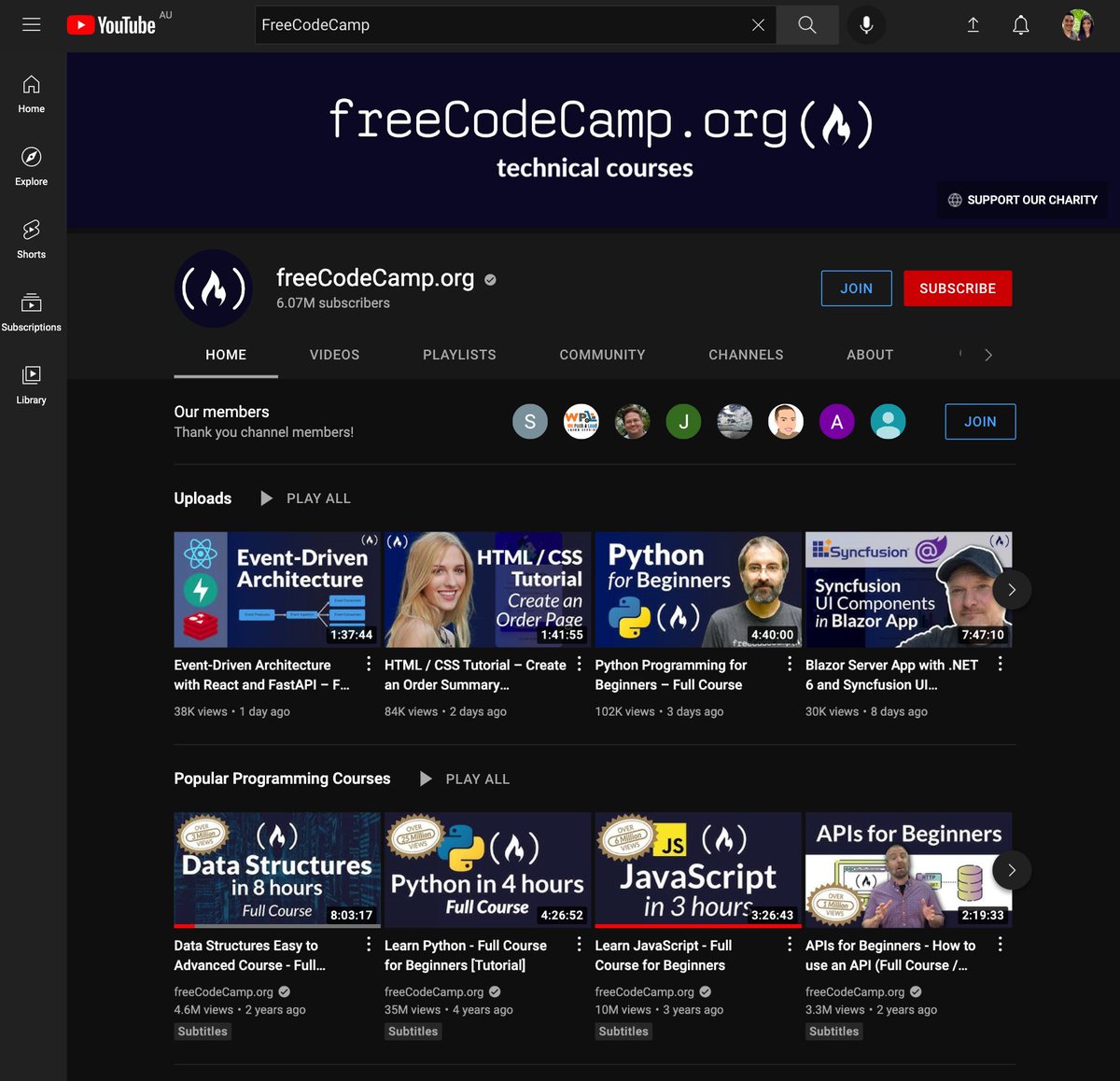This screenshot has width=1120, height=1081.
Task: Open options for the Python Programming video
Action: coord(789,663)
